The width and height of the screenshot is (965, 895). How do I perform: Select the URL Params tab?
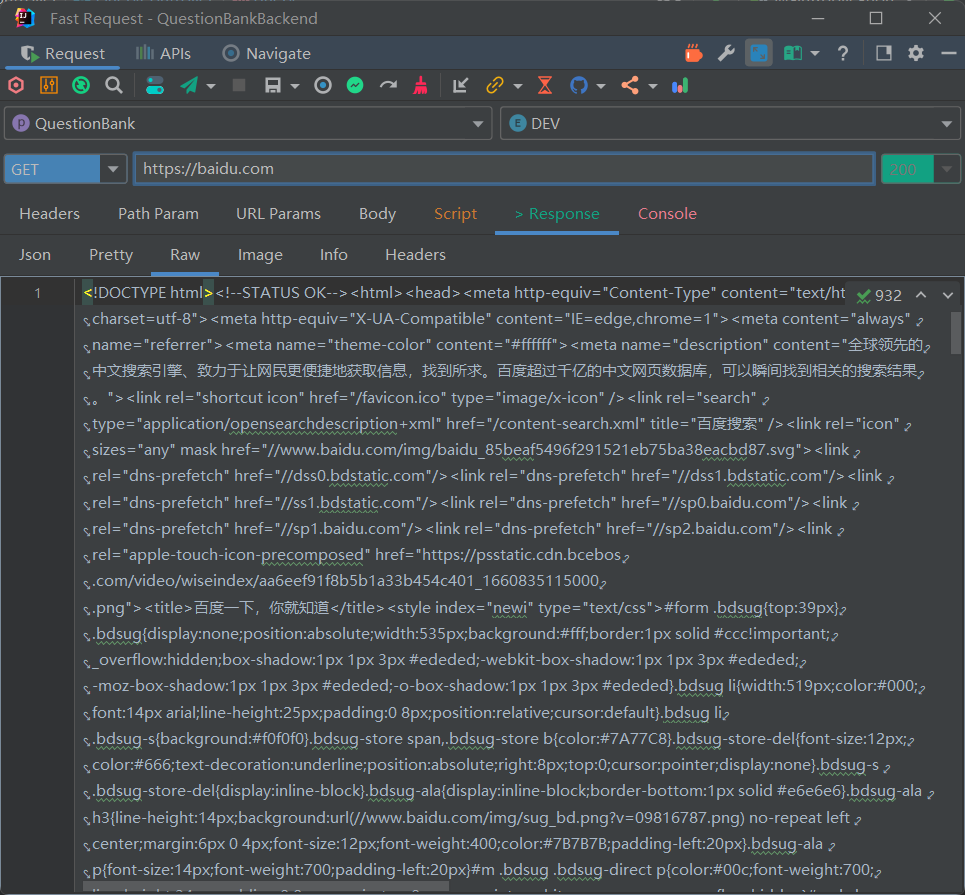click(x=278, y=214)
